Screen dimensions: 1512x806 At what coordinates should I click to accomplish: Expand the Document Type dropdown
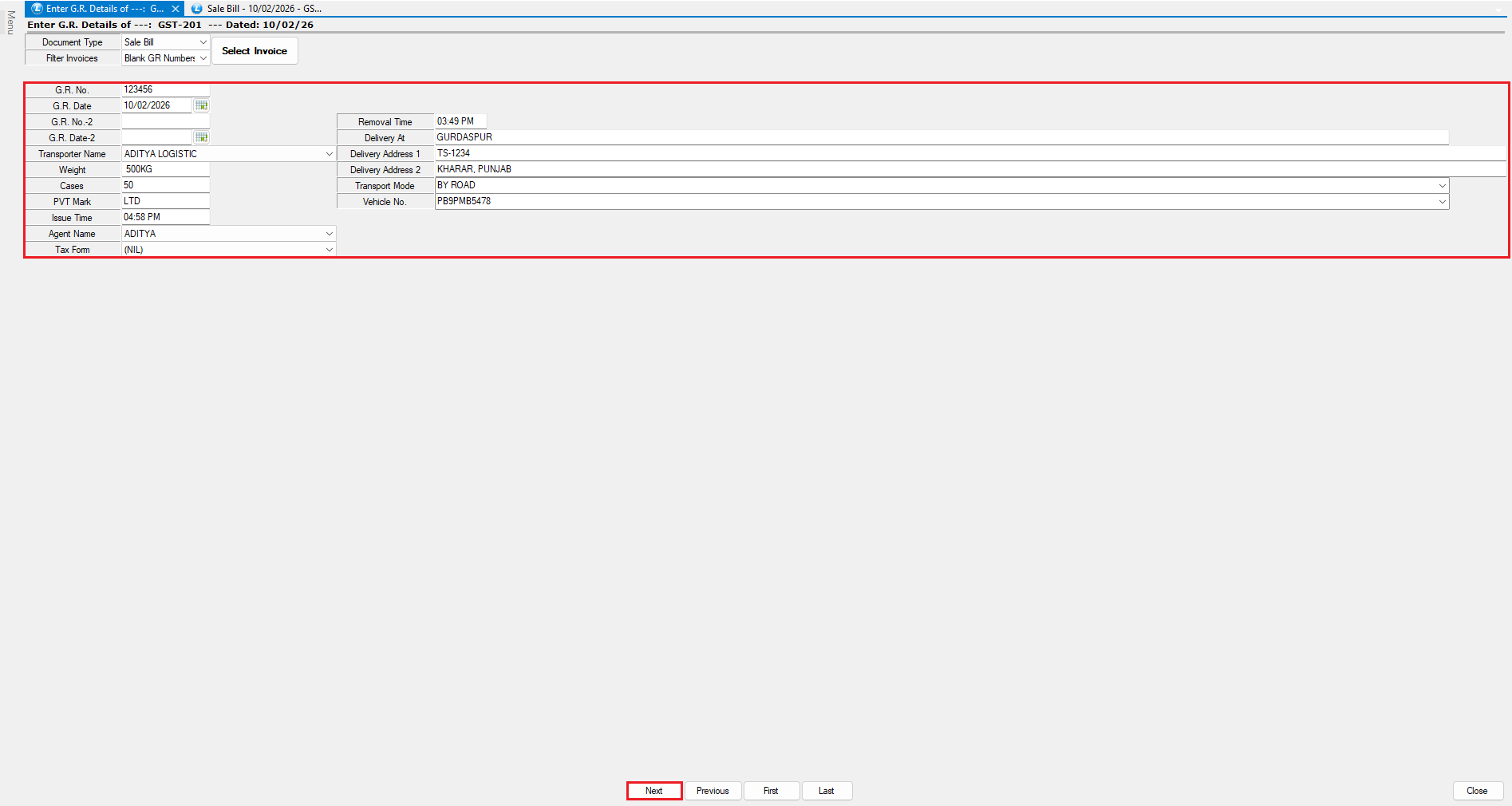[x=203, y=42]
